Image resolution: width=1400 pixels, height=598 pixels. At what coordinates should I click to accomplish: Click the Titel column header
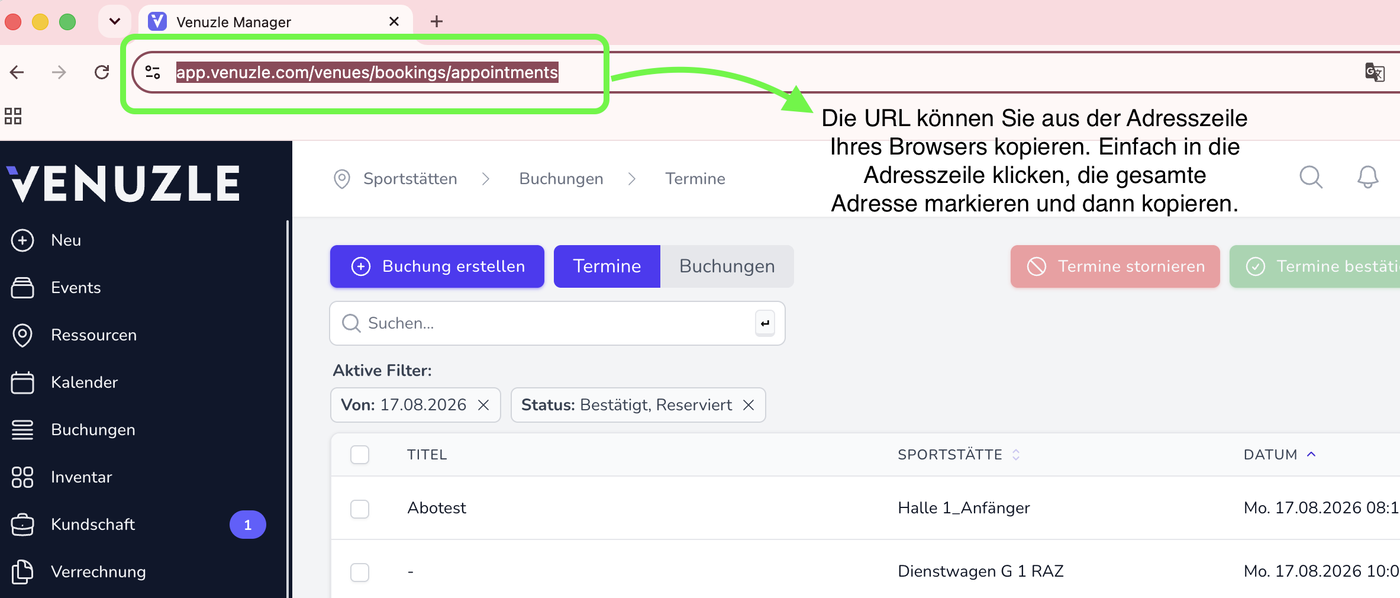point(427,455)
